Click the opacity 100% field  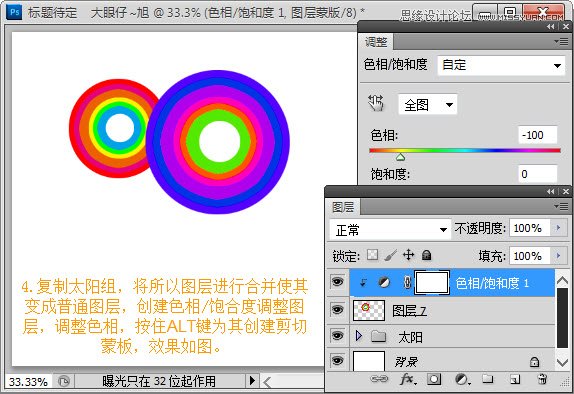(x=530, y=228)
